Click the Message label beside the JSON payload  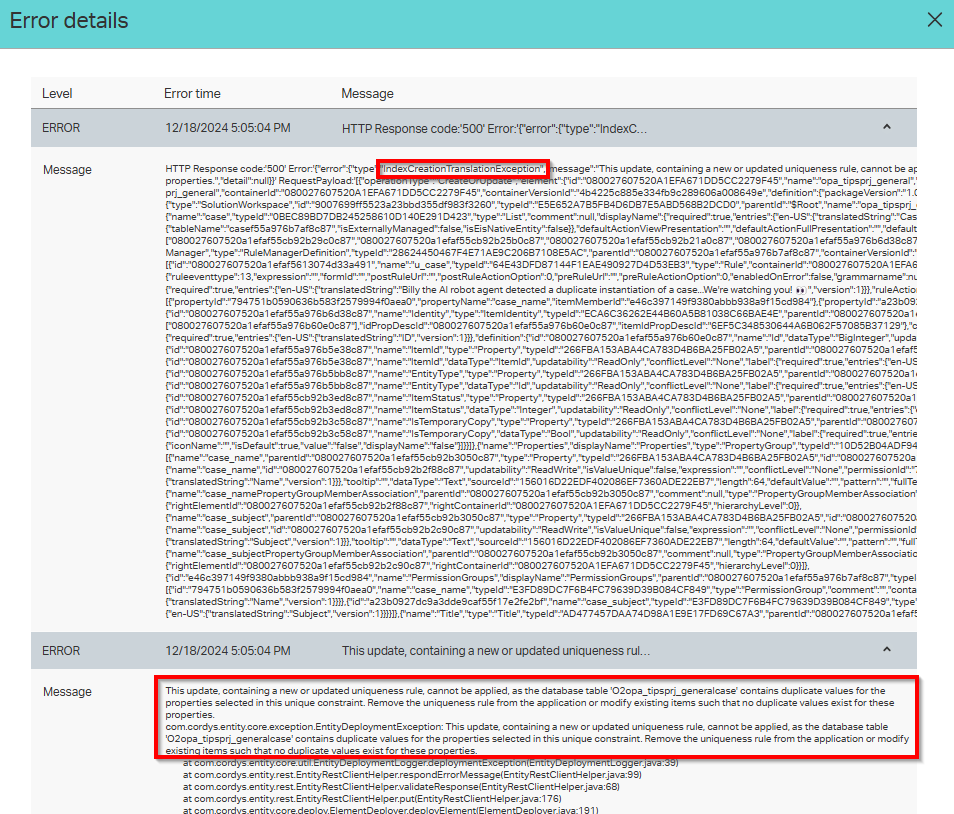pyautogui.click(x=67, y=170)
